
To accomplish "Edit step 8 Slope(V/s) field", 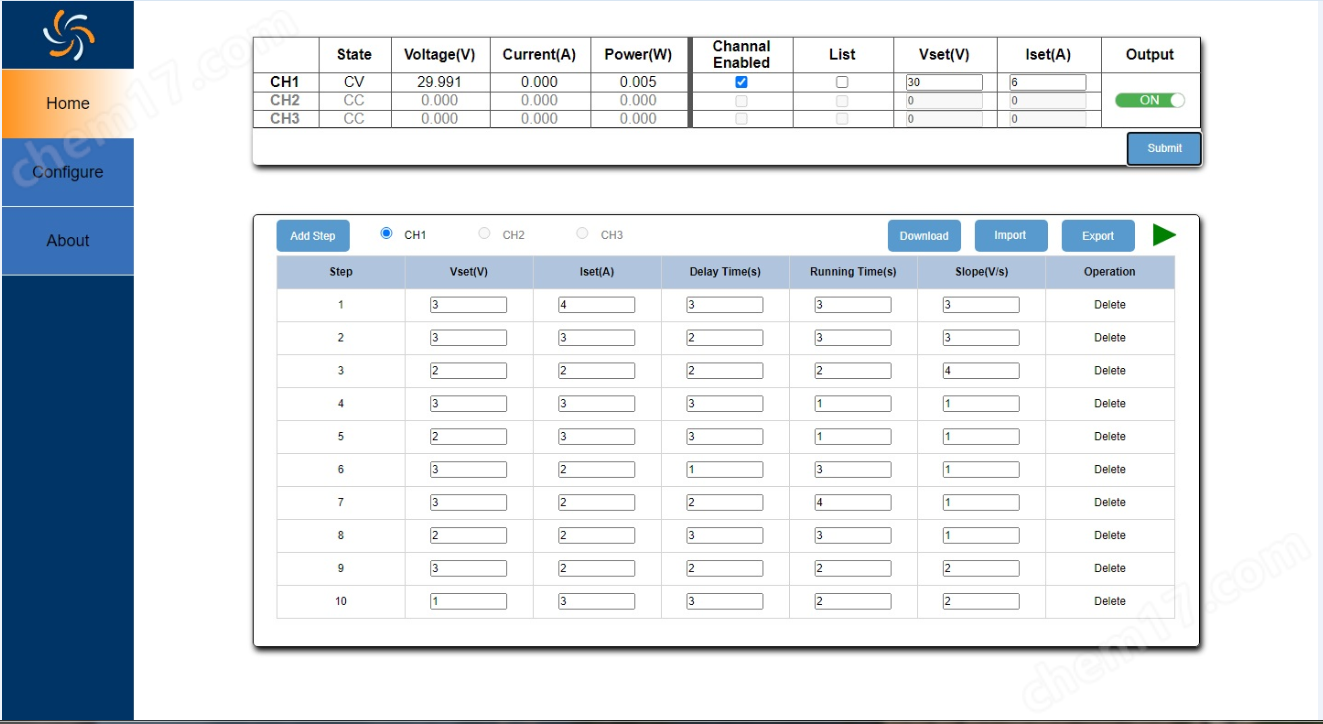I will coord(981,536).
